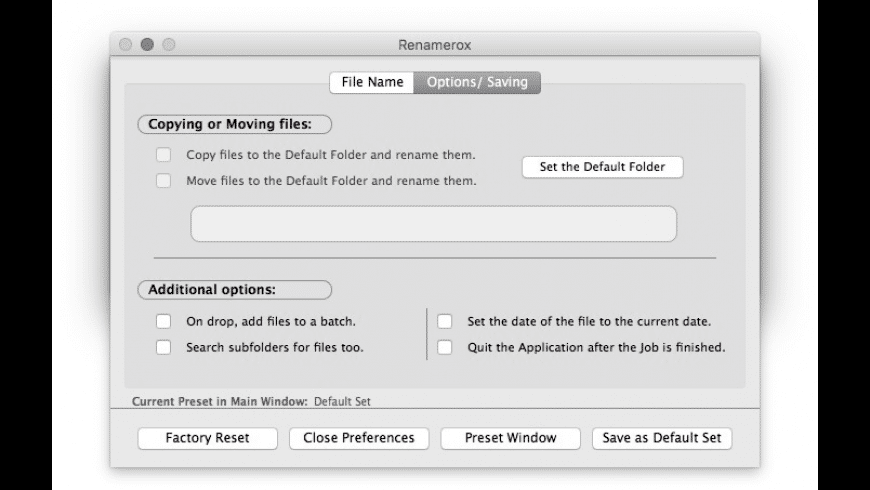Click the window zoom button
This screenshot has height=490, width=870.
[167, 45]
